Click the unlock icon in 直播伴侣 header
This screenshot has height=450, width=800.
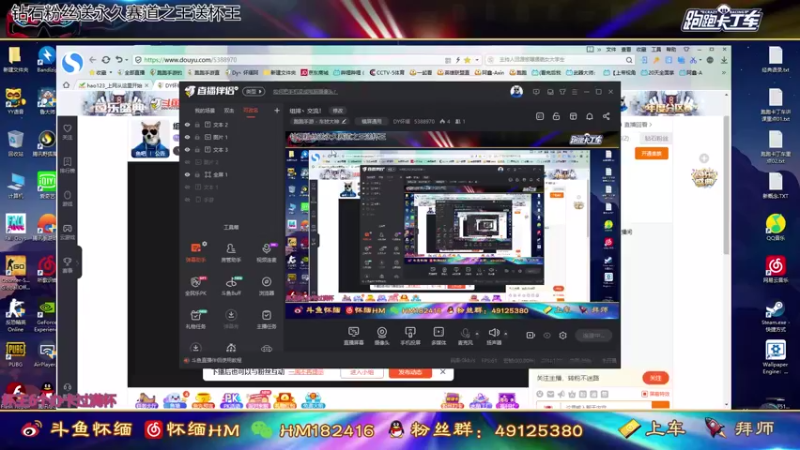coord(556,116)
